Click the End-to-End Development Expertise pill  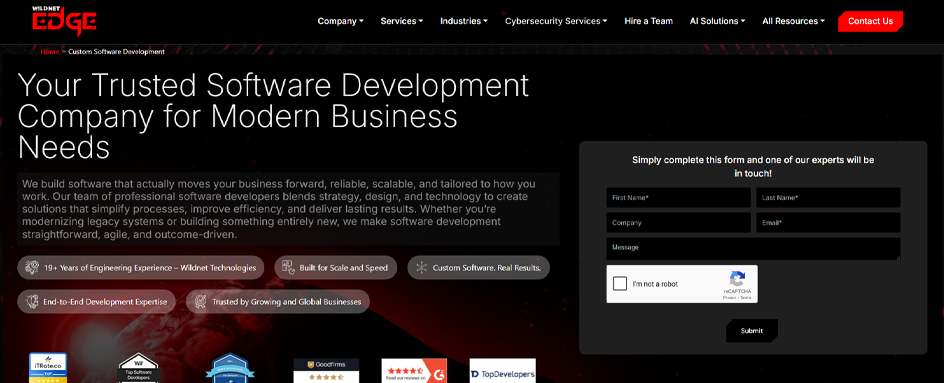pyautogui.click(x=96, y=302)
